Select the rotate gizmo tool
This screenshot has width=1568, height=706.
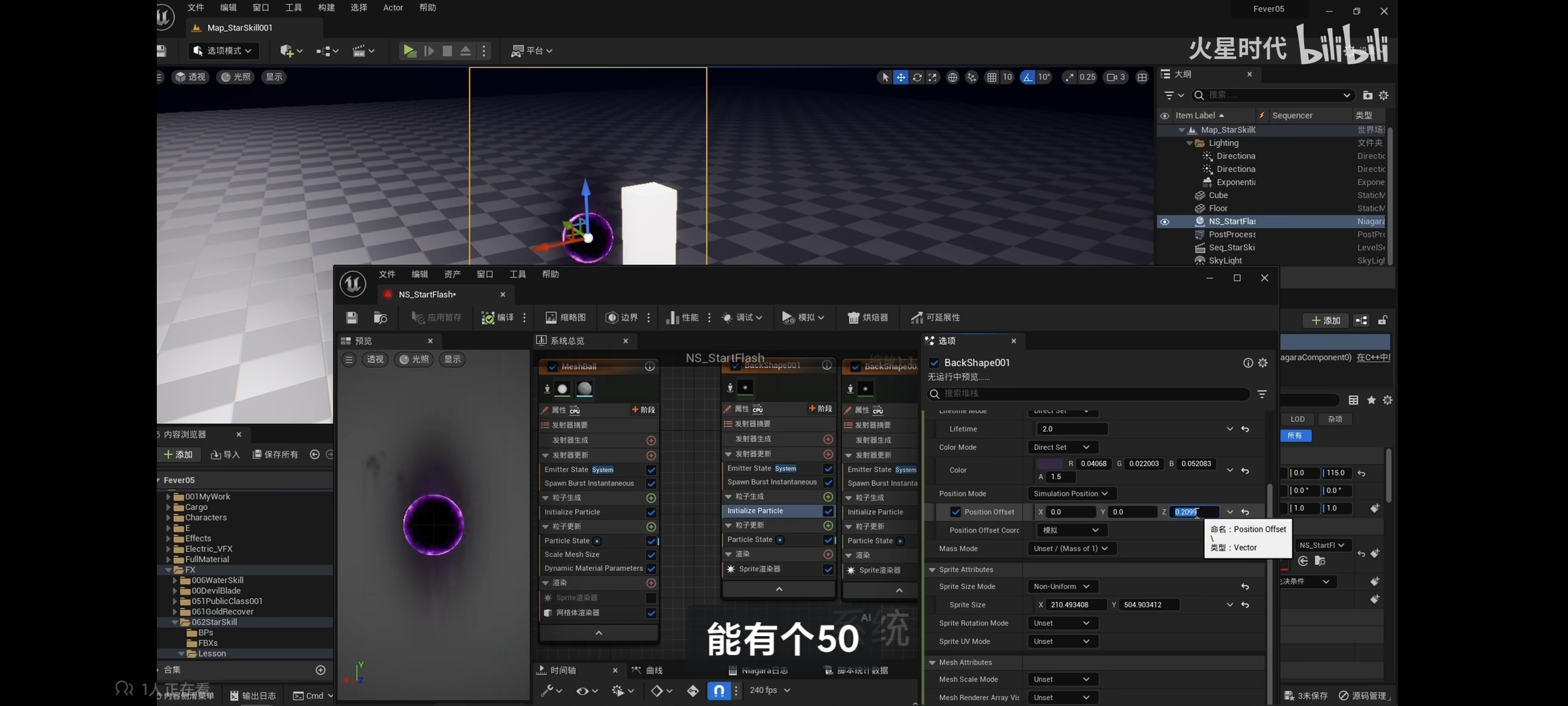[917, 77]
